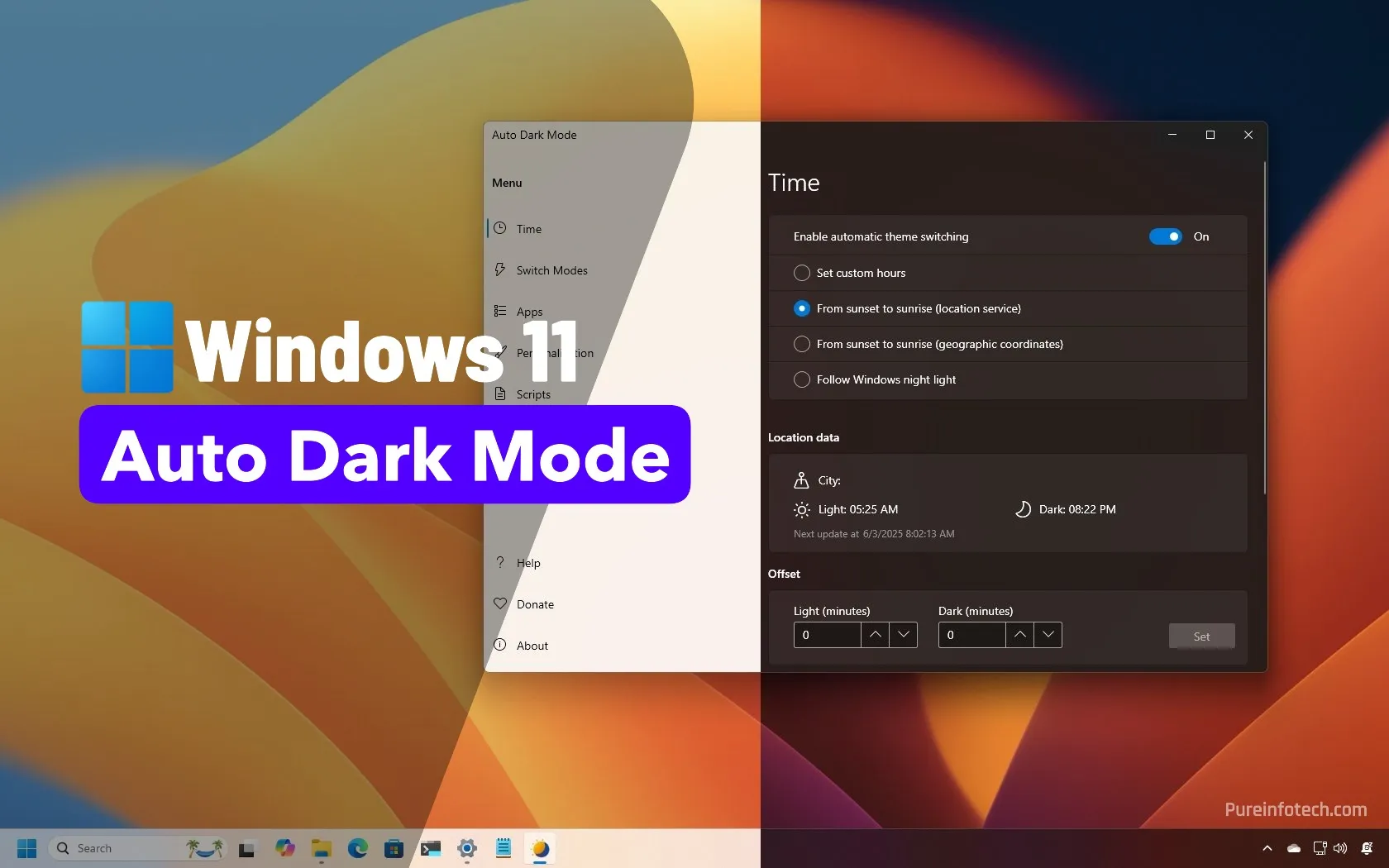
Task: Click the Light (minutes) offset field
Action: [828, 635]
